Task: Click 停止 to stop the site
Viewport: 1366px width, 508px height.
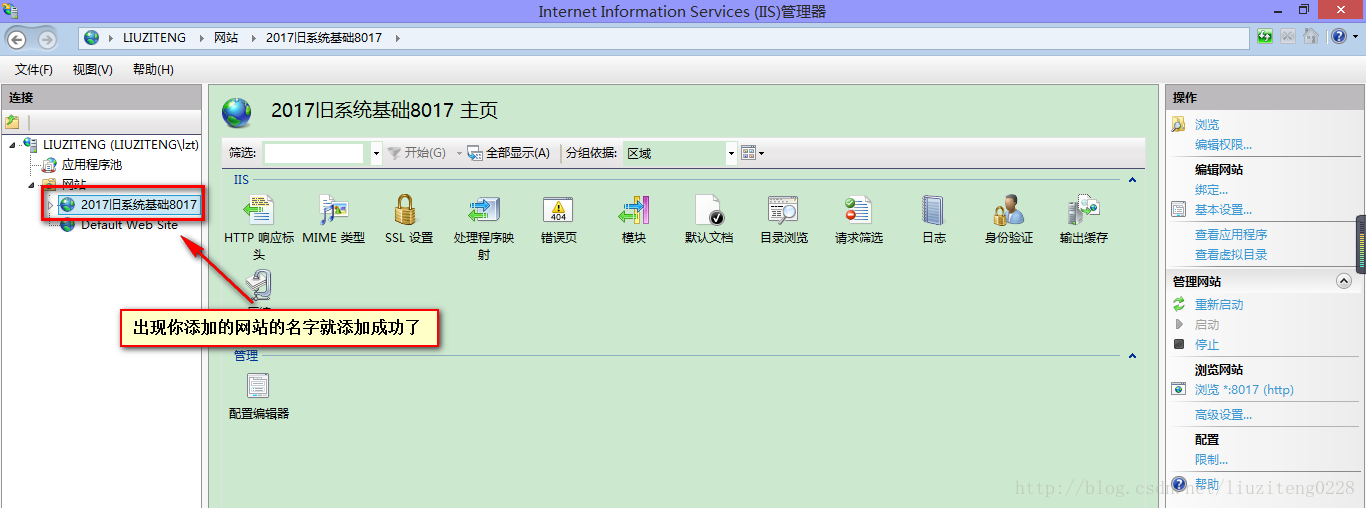Action: pos(1207,345)
